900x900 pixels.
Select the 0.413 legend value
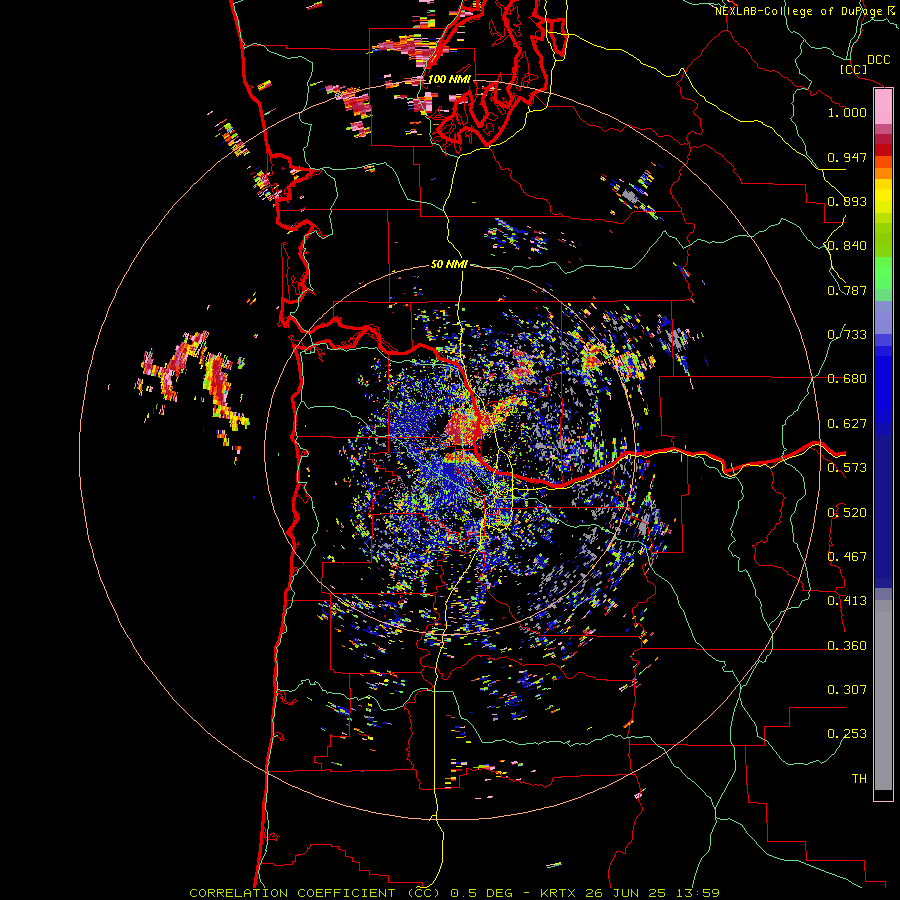[847, 601]
